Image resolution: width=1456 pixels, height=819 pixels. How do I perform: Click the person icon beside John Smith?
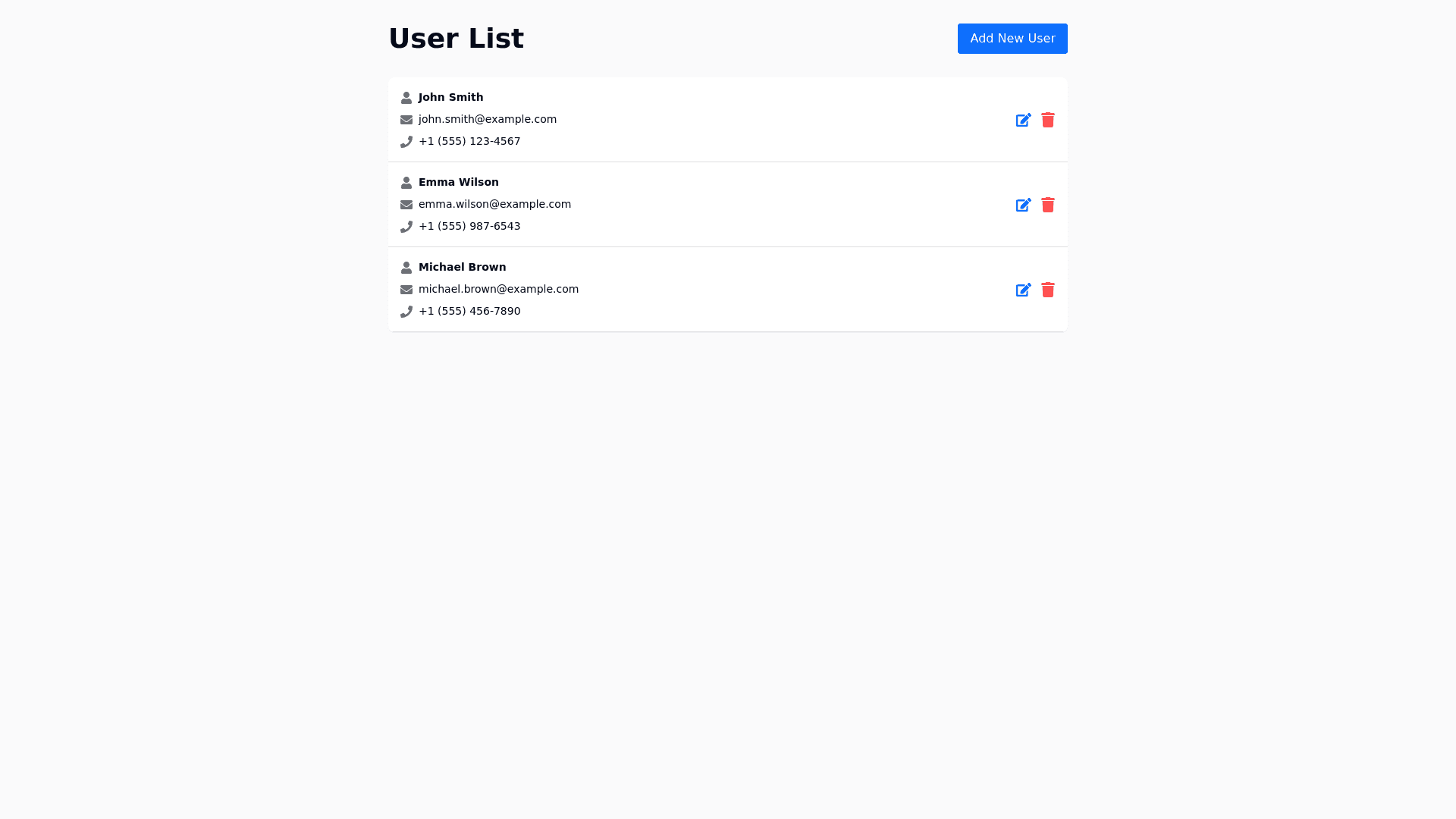click(406, 98)
